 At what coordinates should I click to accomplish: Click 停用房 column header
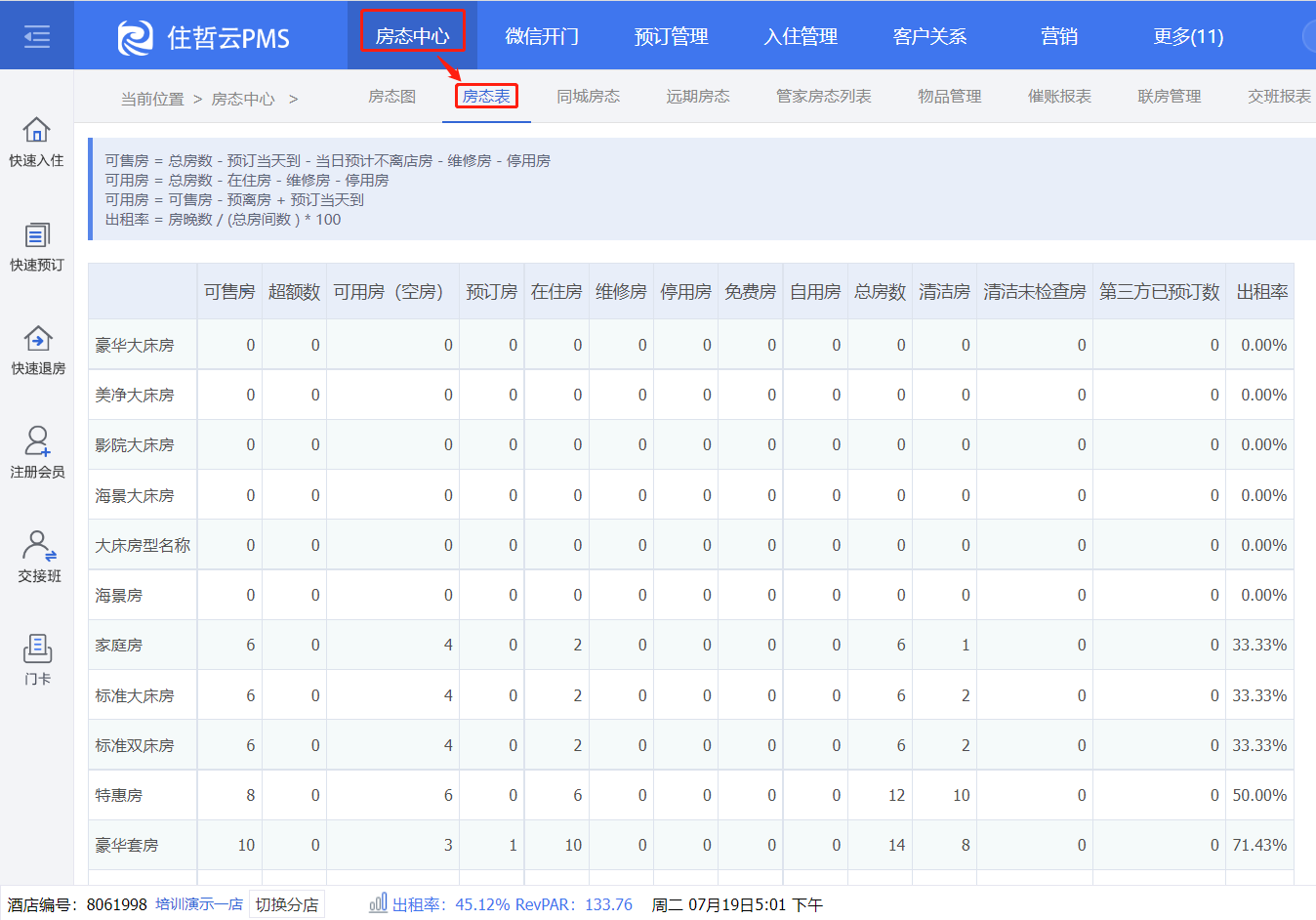point(685,291)
